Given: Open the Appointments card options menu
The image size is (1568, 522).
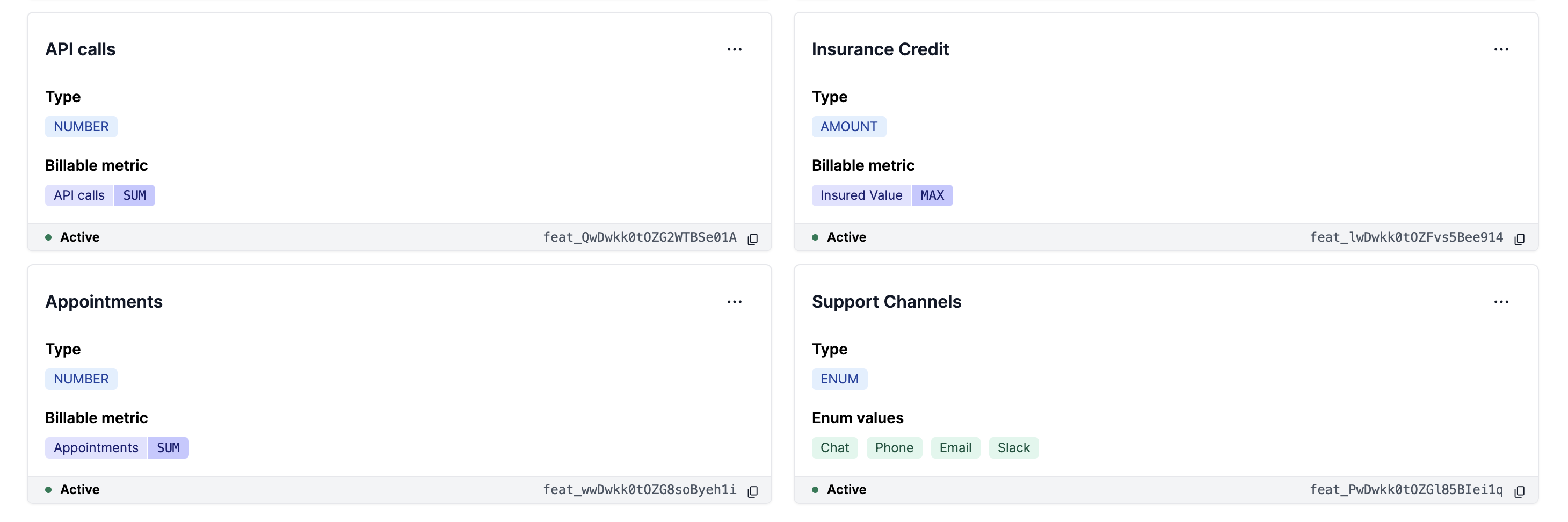Looking at the screenshot, I should click(734, 301).
